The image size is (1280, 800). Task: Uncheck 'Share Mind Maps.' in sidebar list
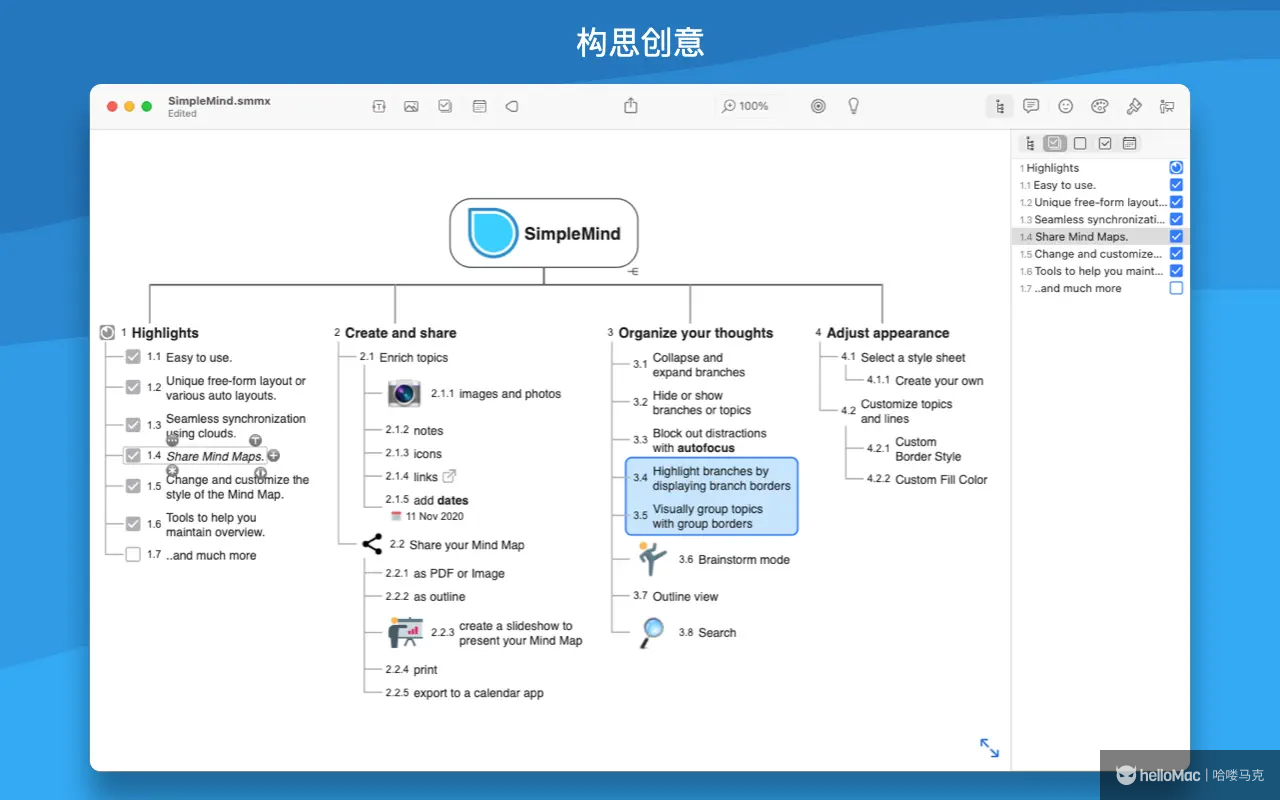(x=1176, y=236)
